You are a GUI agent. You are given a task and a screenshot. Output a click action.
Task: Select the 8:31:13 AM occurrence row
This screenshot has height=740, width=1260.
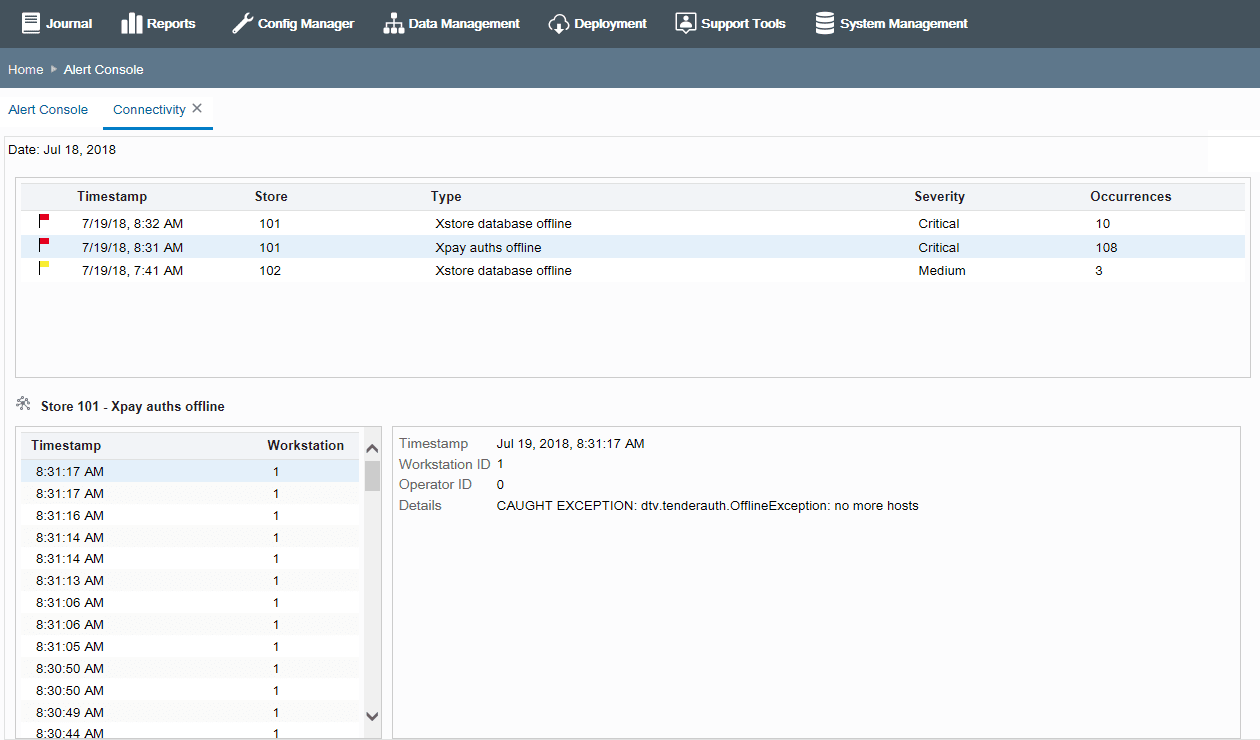[x=190, y=580]
